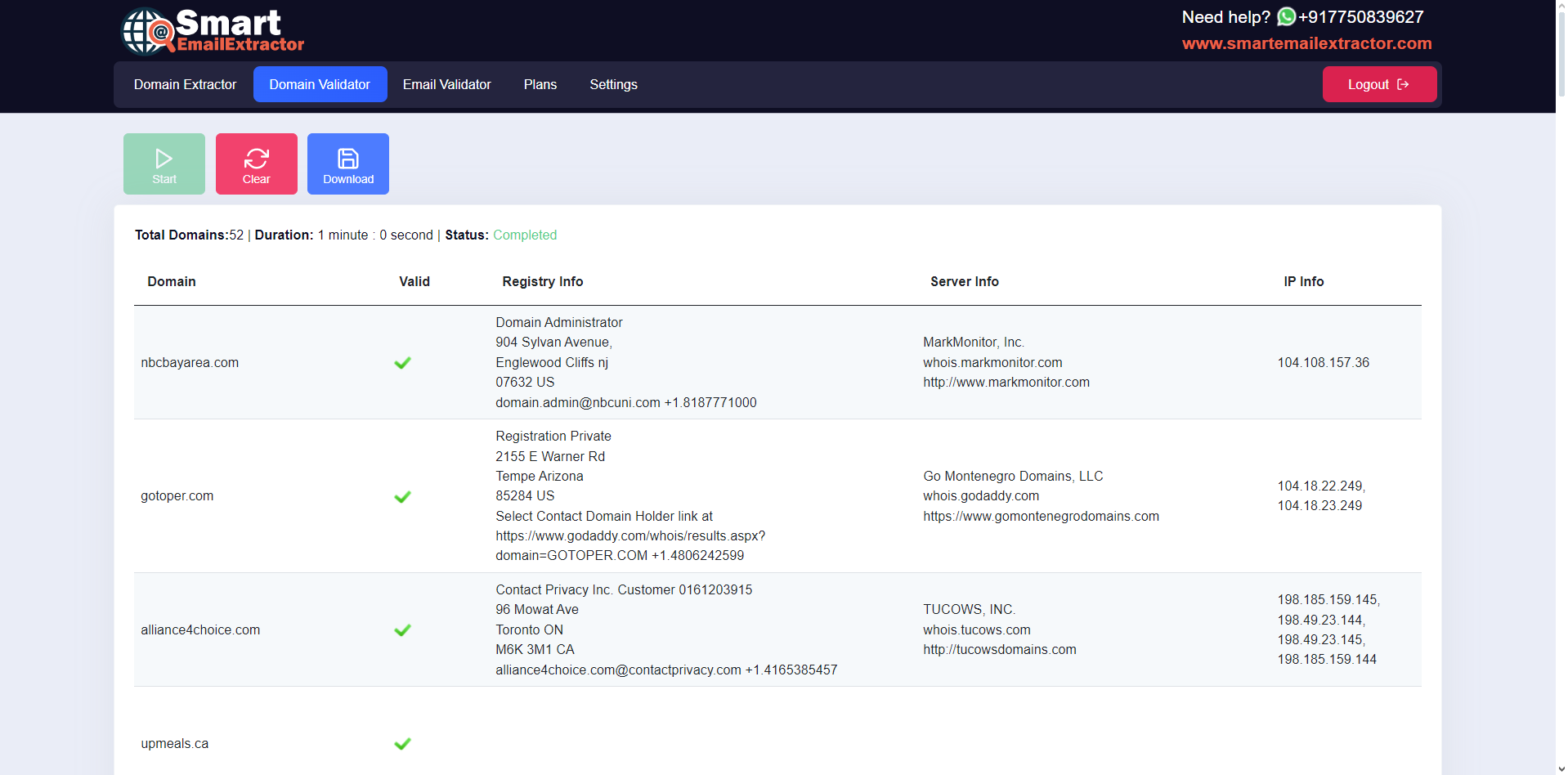
Task: Click the Domain column header
Action: (172, 281)
